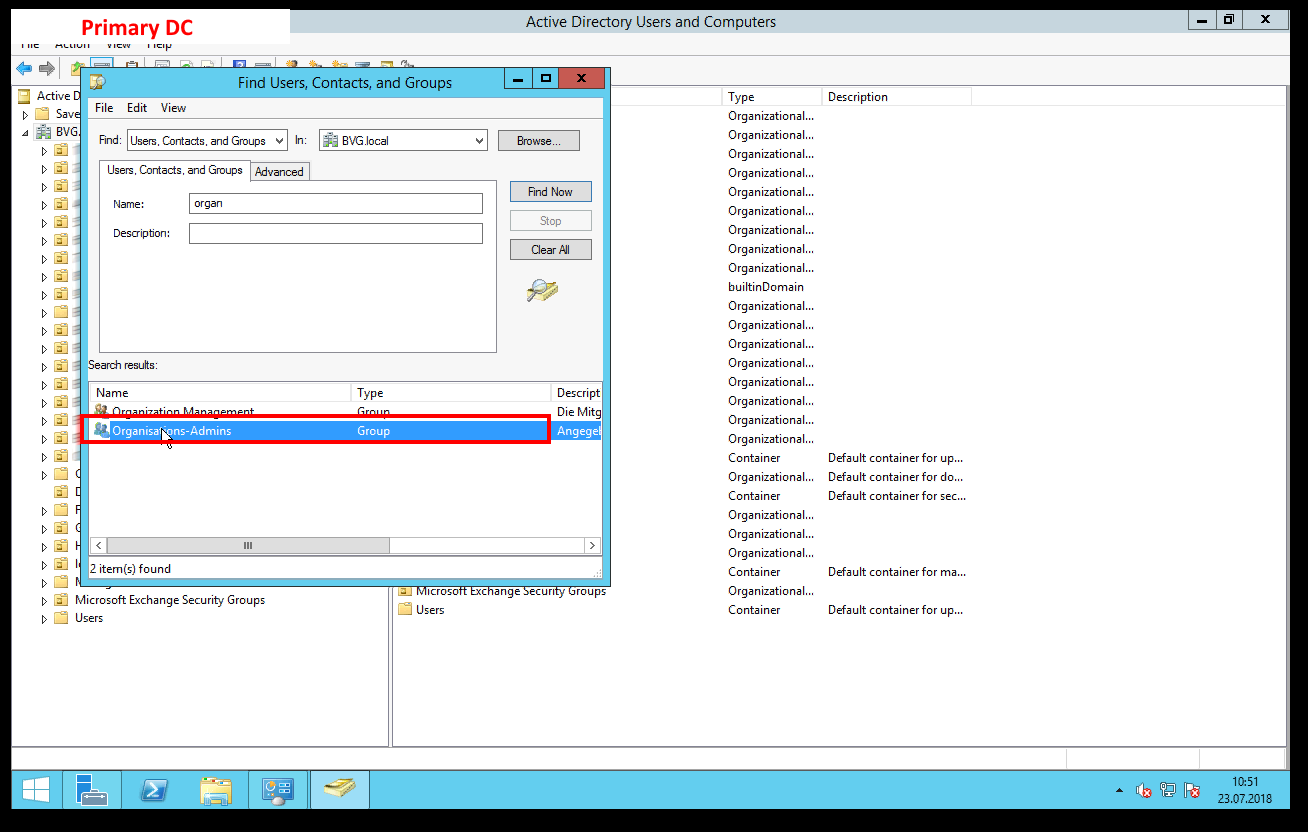This screenshot has width=1308, height=832.
Task: Click the Back arrow in the main toolbar
Action: pos(24,69)
